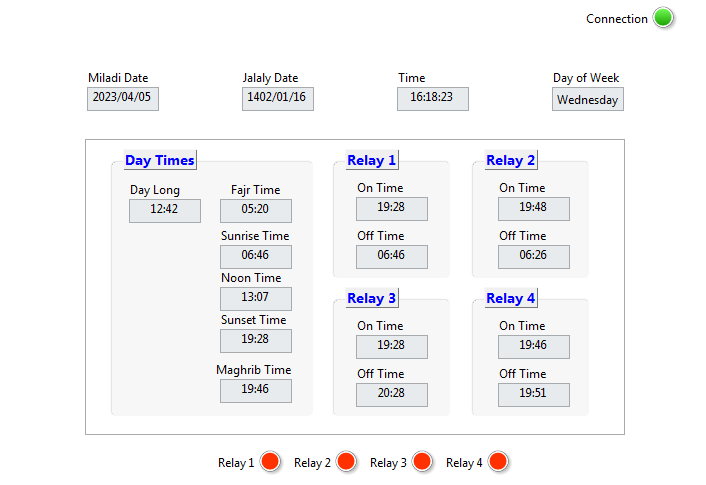Select the Day Long value field
Screen dimensions: 706x485
click(x=165, y=211)
